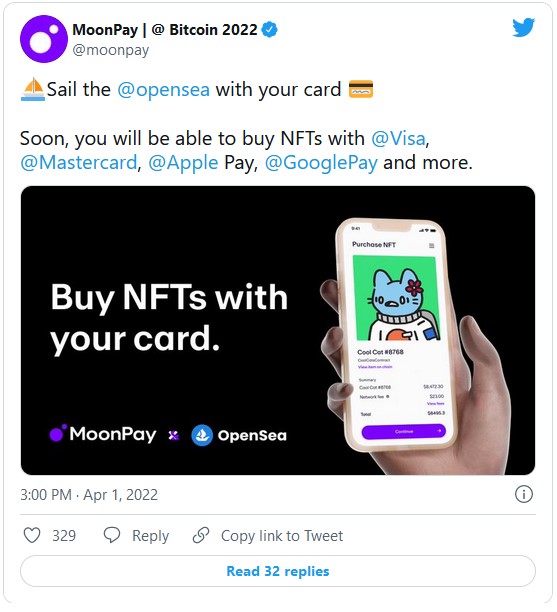Open the @Visa mention link
The width and height of the screenshot is (557, 612).
[x=398, y=139]
